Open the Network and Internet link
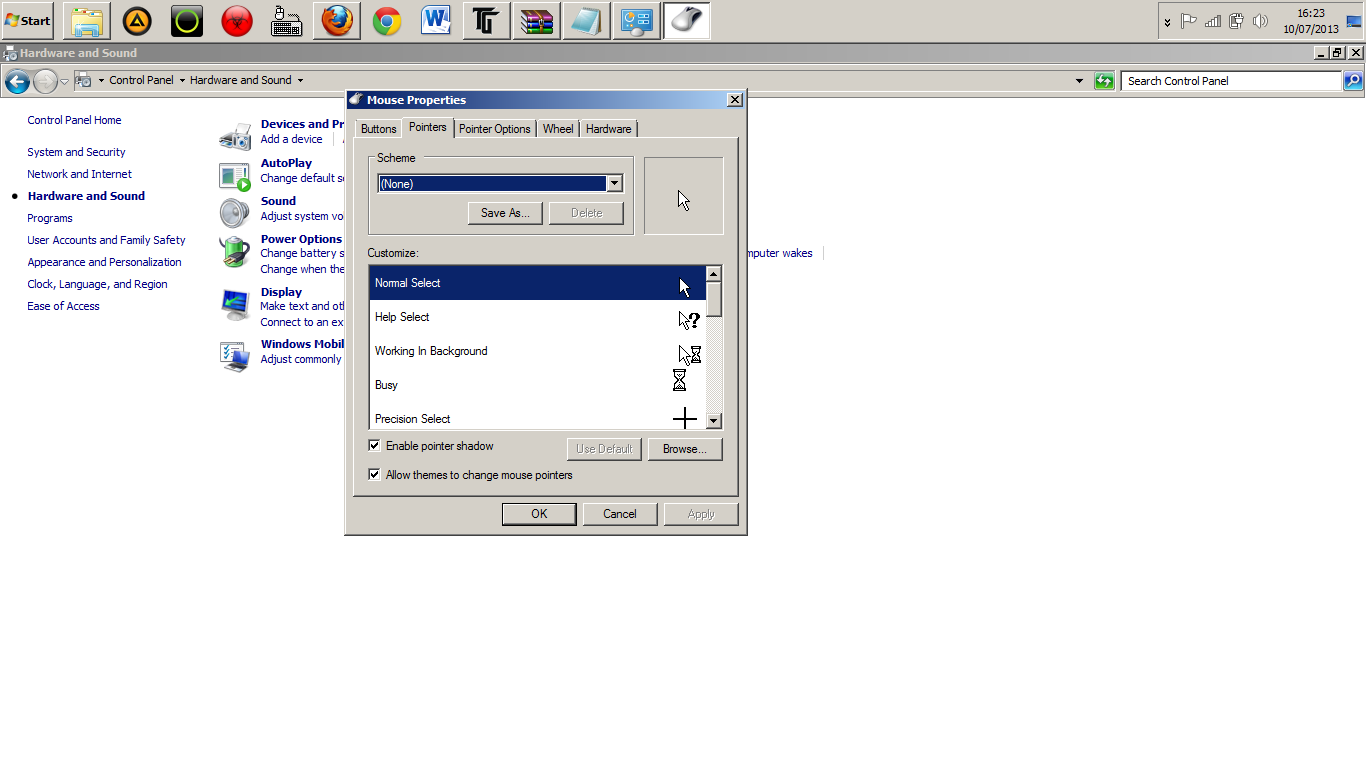1366x768 pixels. pyautogui.click(x=80, y=174)
